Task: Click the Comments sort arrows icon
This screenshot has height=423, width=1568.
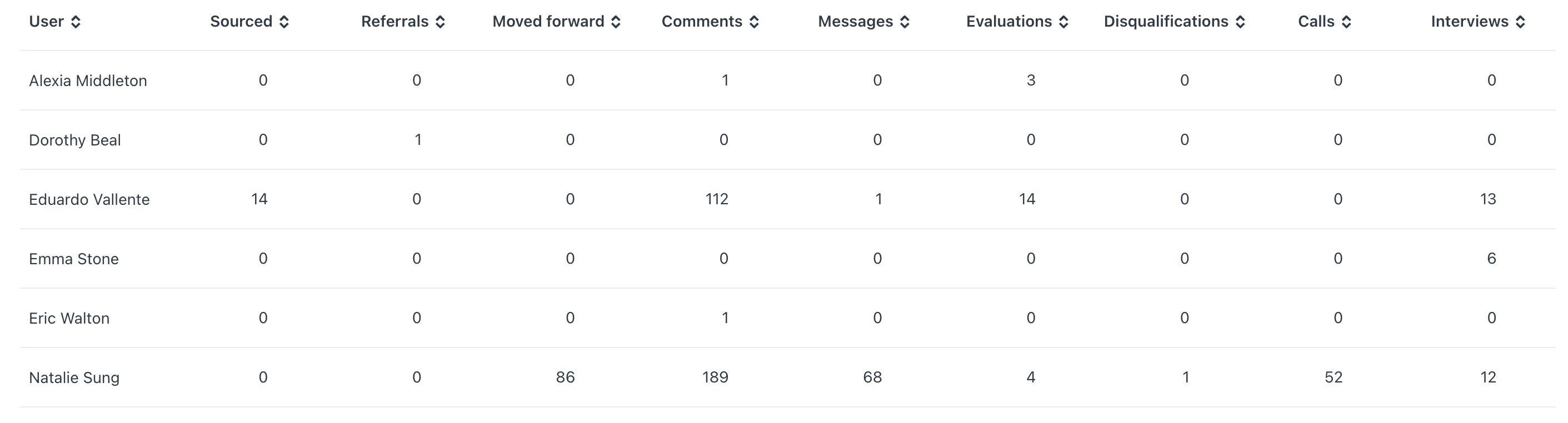Action: tap(753, 22)
